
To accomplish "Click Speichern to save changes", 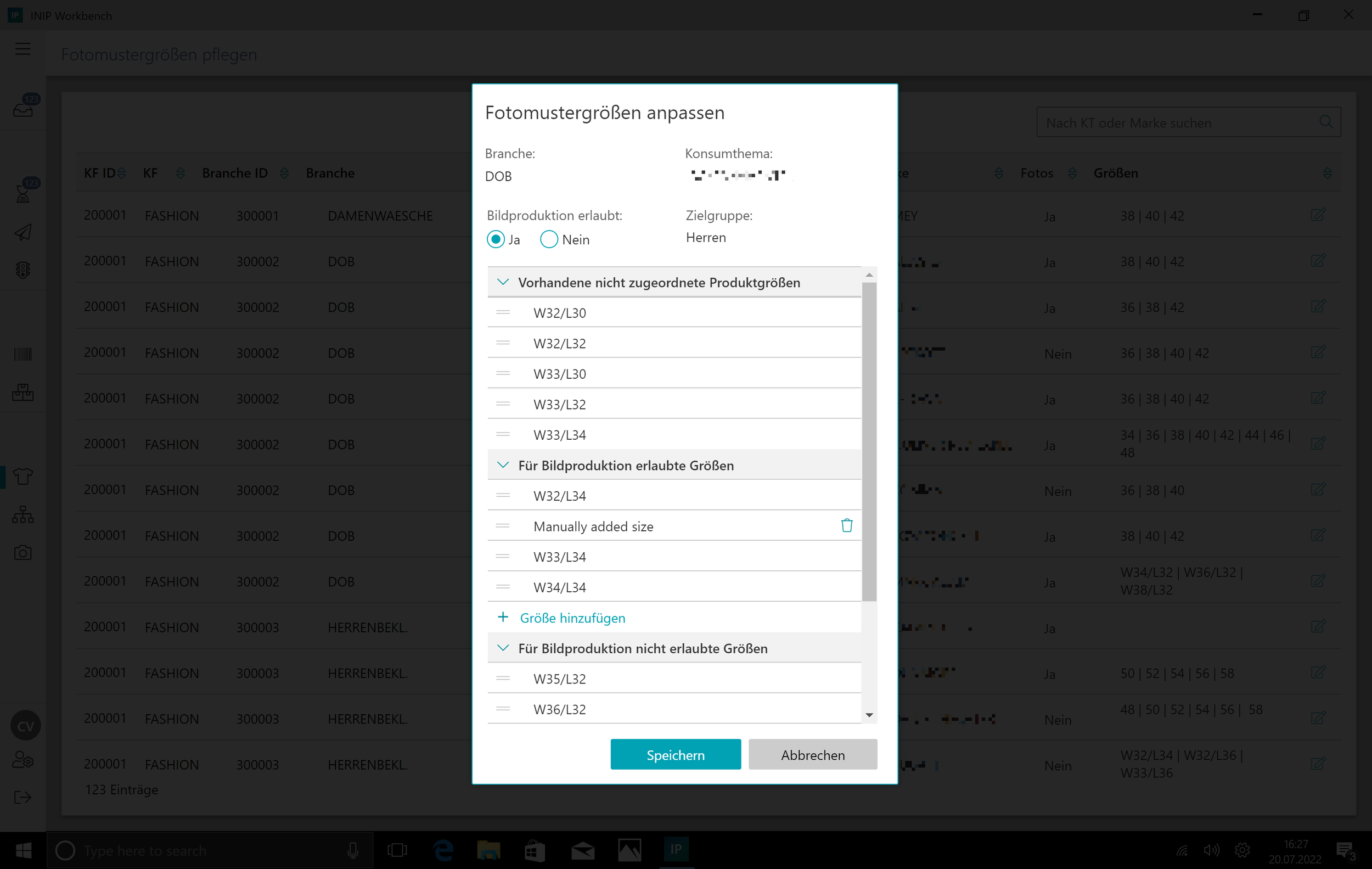I will pos(675,754).
